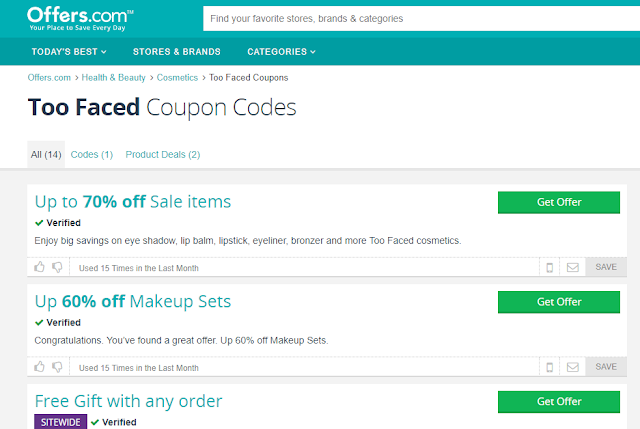Thumbs up the 70% off Sale offer

click(x=40, y=267)
